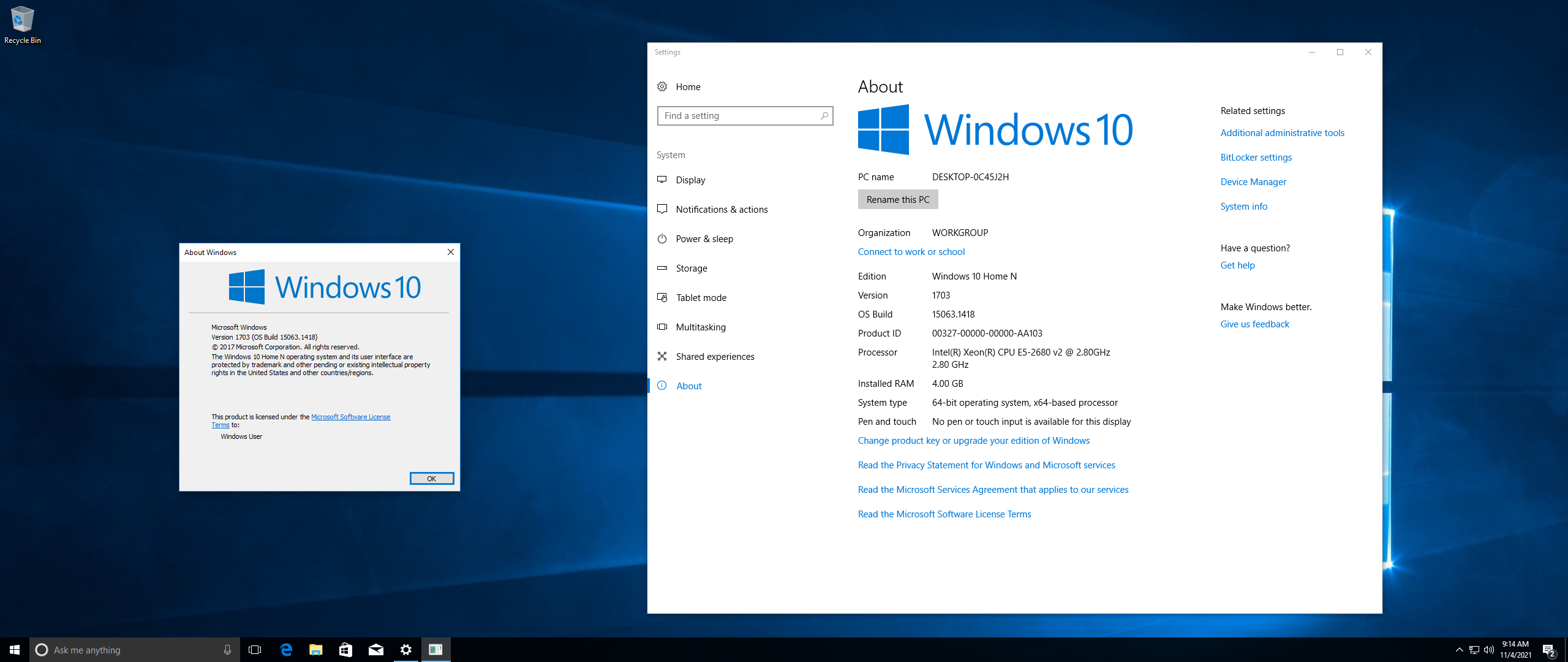Open Device Manager link

(1253, 182)
